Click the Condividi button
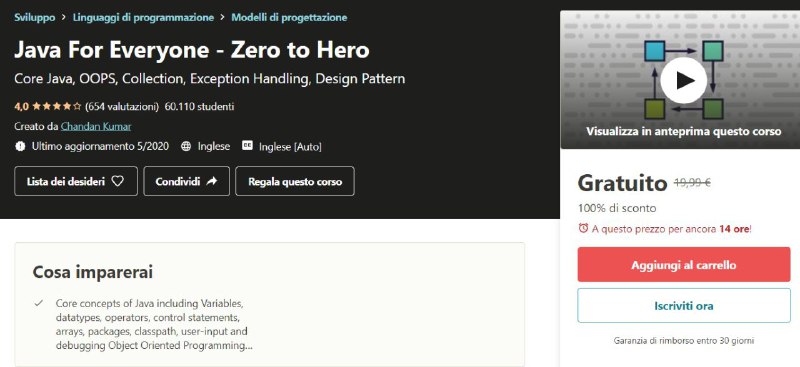The height and width of the screenshot is (367, 800). (x=187, y=181)
